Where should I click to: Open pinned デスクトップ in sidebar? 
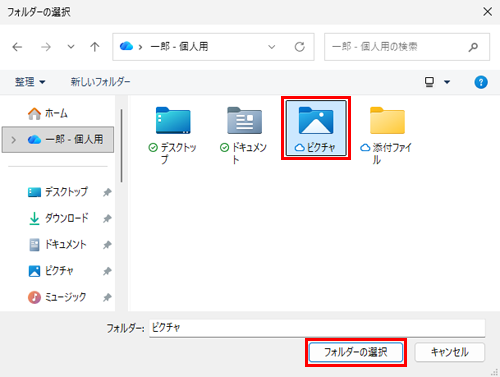(x=58, y=192)
